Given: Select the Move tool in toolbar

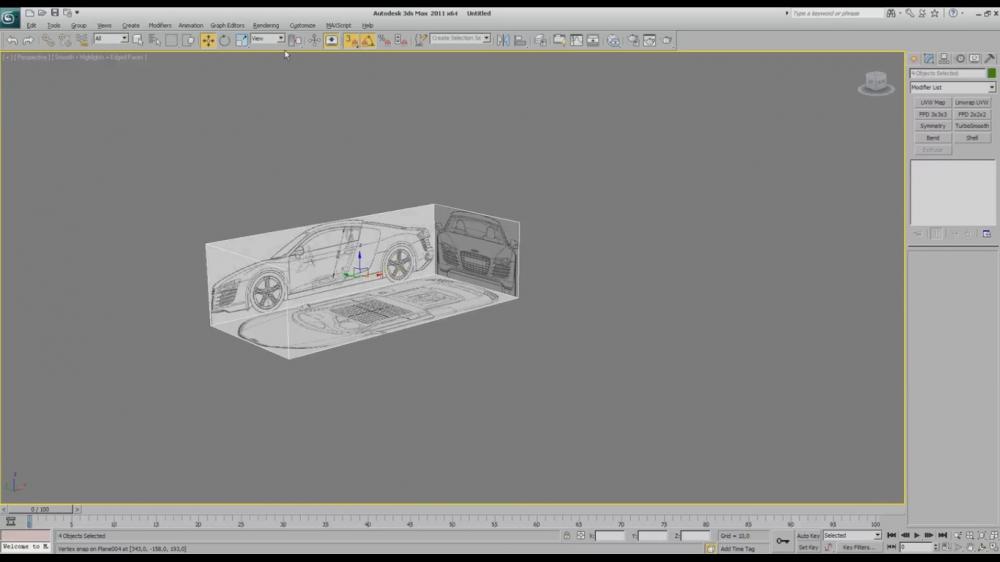Looking at the screenshot, I should coord(208,40).
